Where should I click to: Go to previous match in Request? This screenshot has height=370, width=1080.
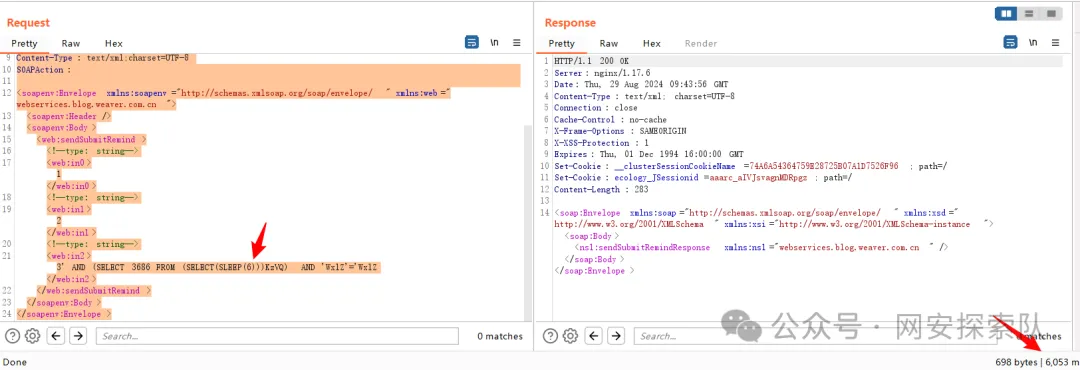(57, 336)
